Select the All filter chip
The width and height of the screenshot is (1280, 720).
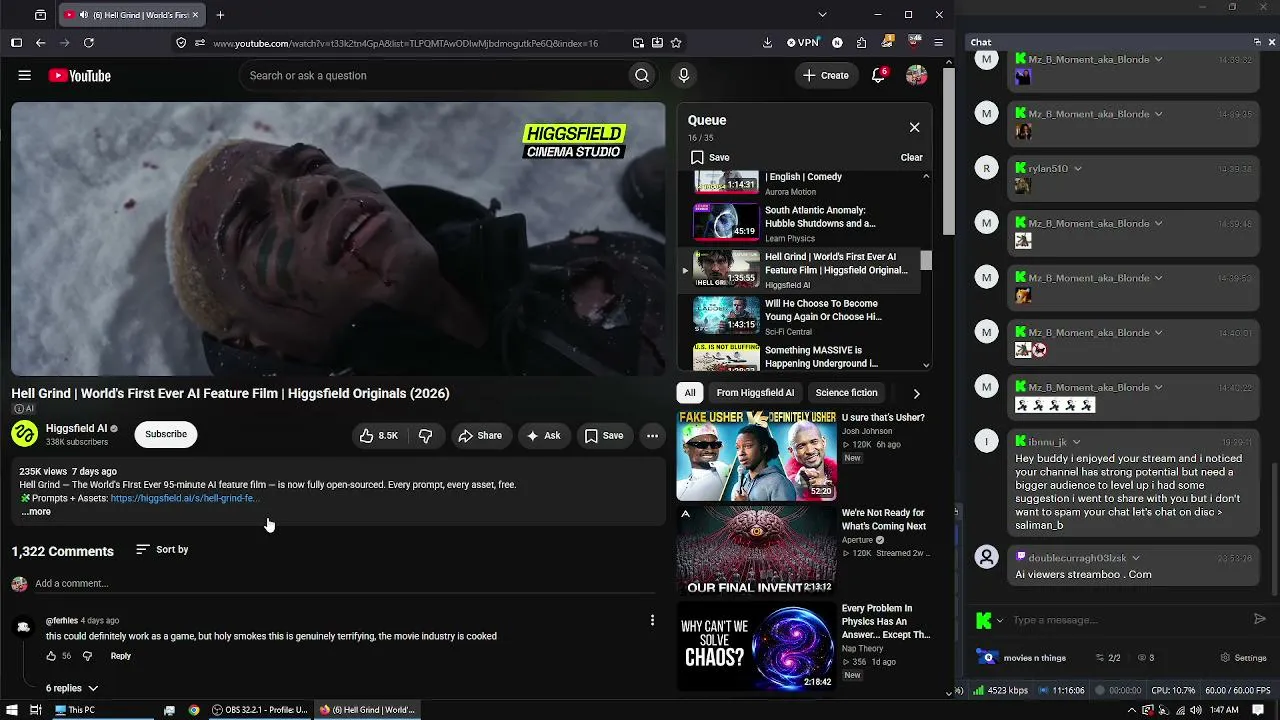click(x=690, y=393)
